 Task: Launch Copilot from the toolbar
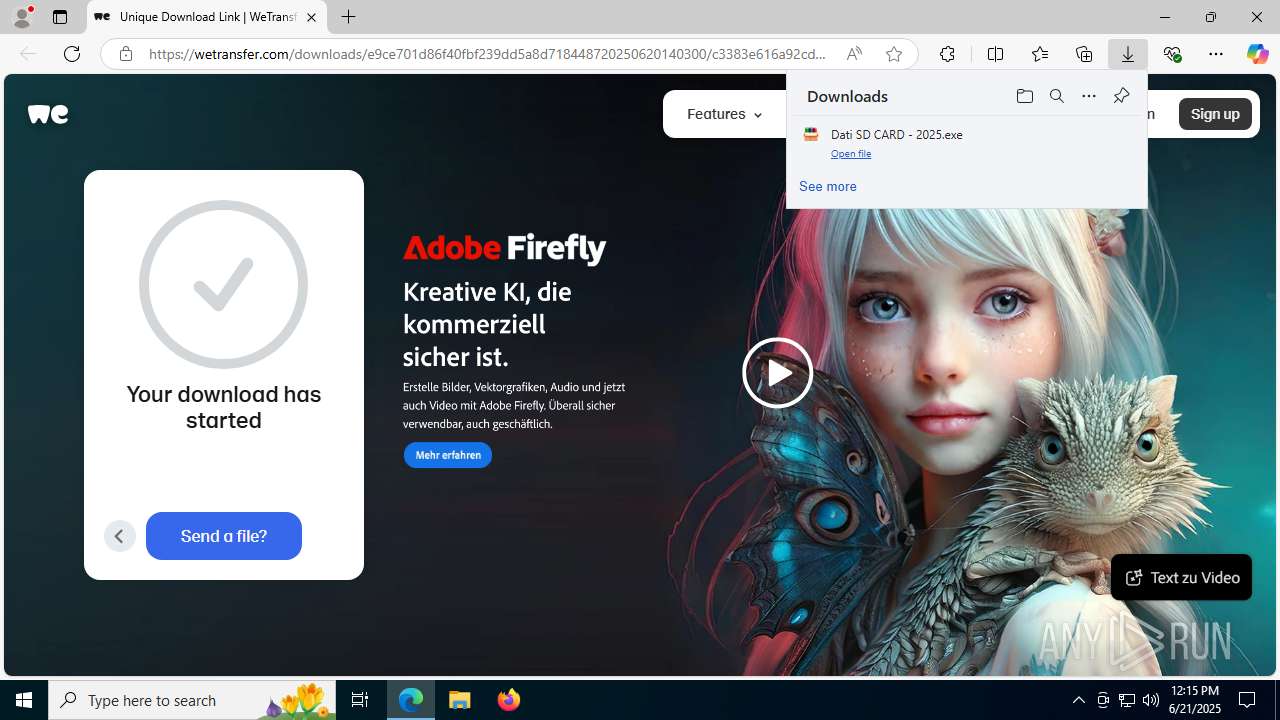pos(1257,54)
